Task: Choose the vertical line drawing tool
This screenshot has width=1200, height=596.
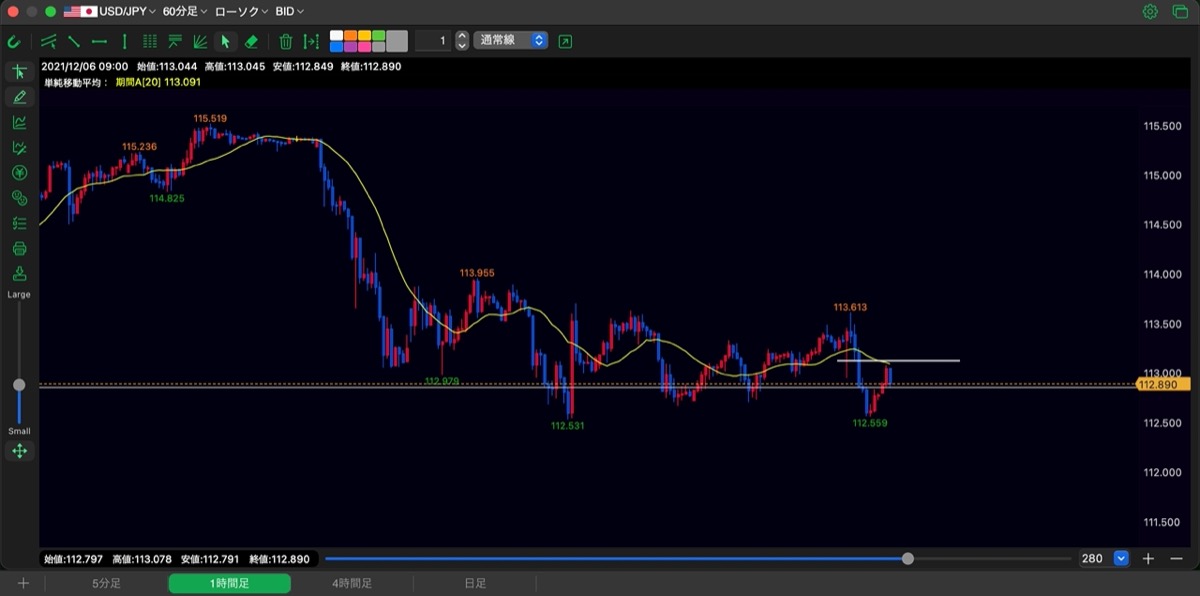Action: click(x=124, y=41)
